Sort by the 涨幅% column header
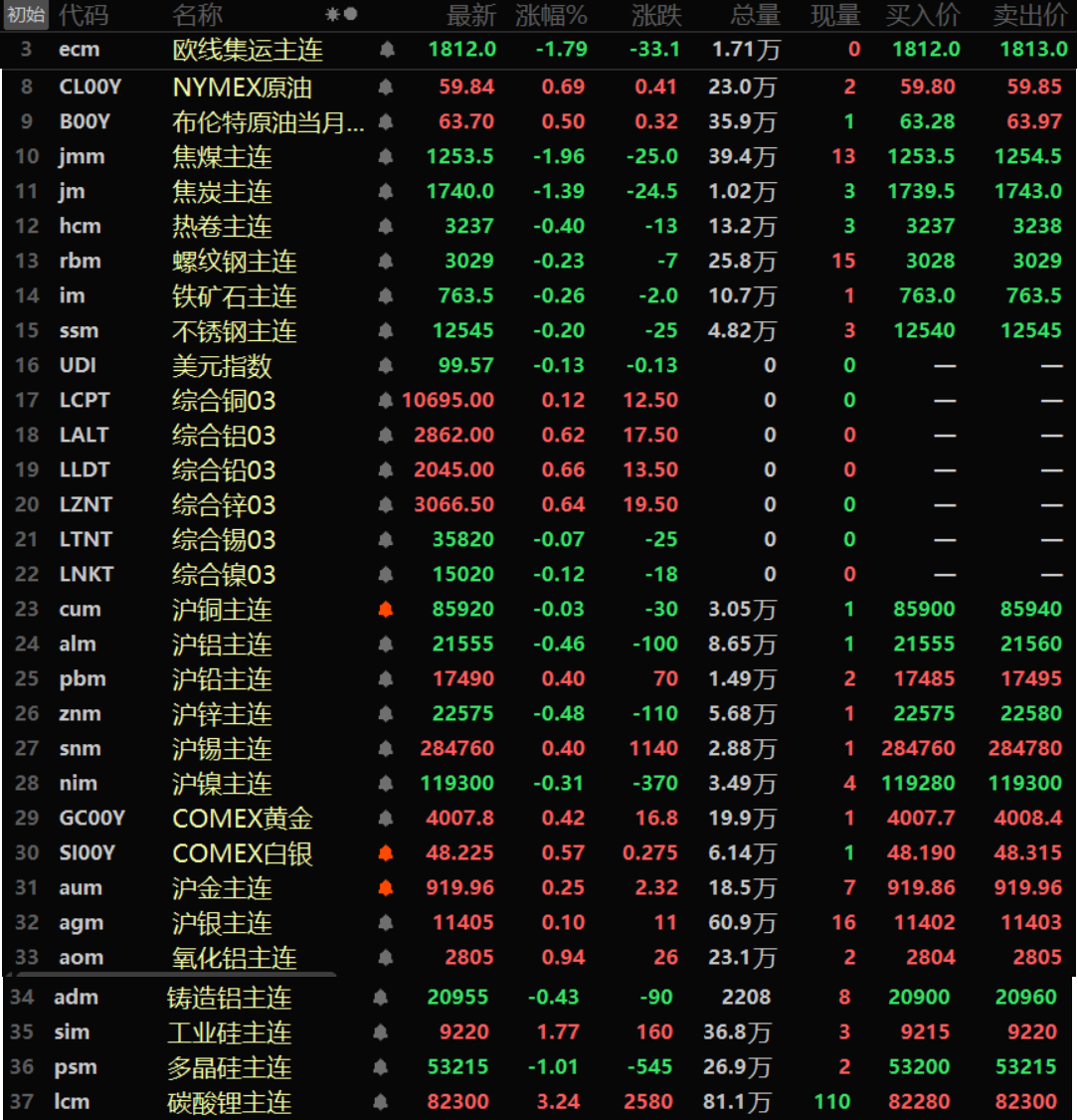1078x1120 pixels. [551, 15]
